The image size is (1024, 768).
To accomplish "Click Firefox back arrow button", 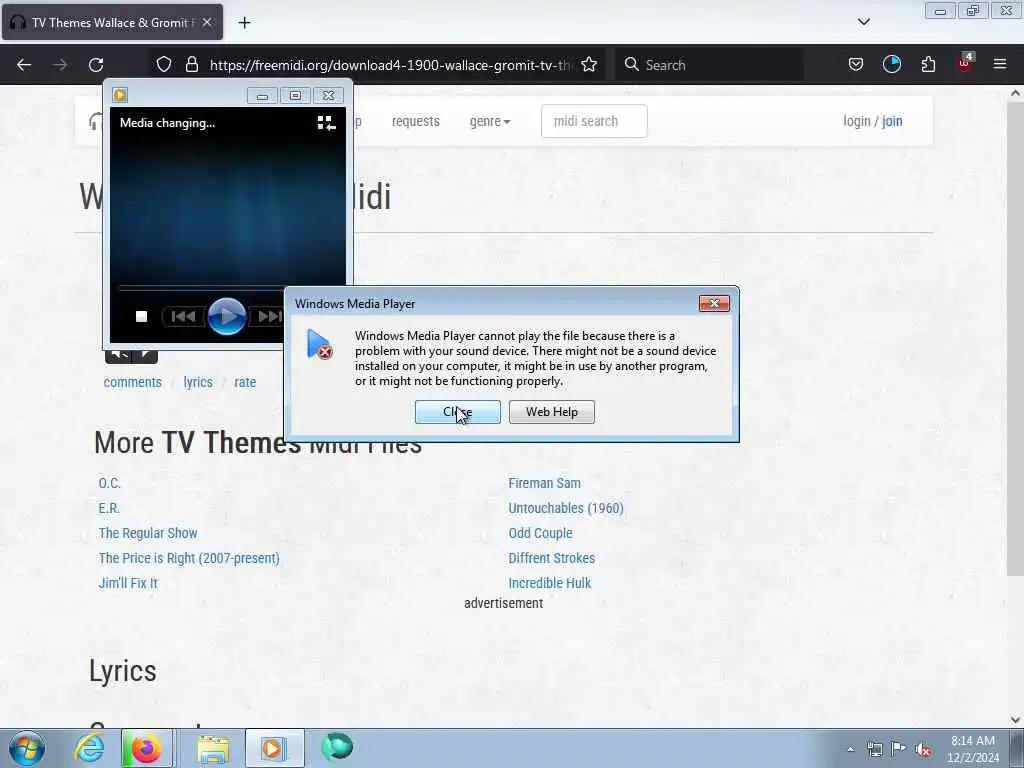I will (24, 65).
